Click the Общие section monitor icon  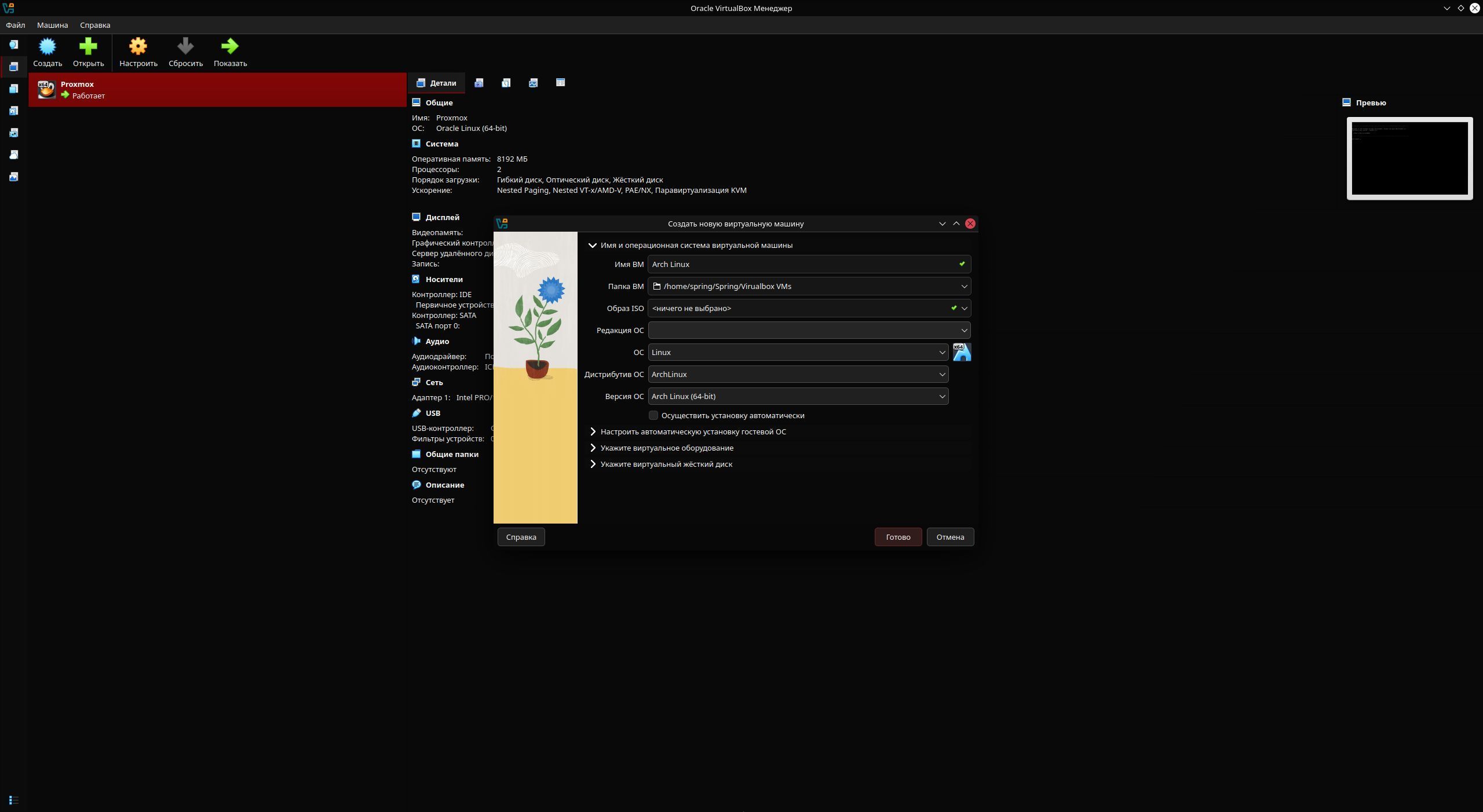pyautogui.click(x=416, y=103)
